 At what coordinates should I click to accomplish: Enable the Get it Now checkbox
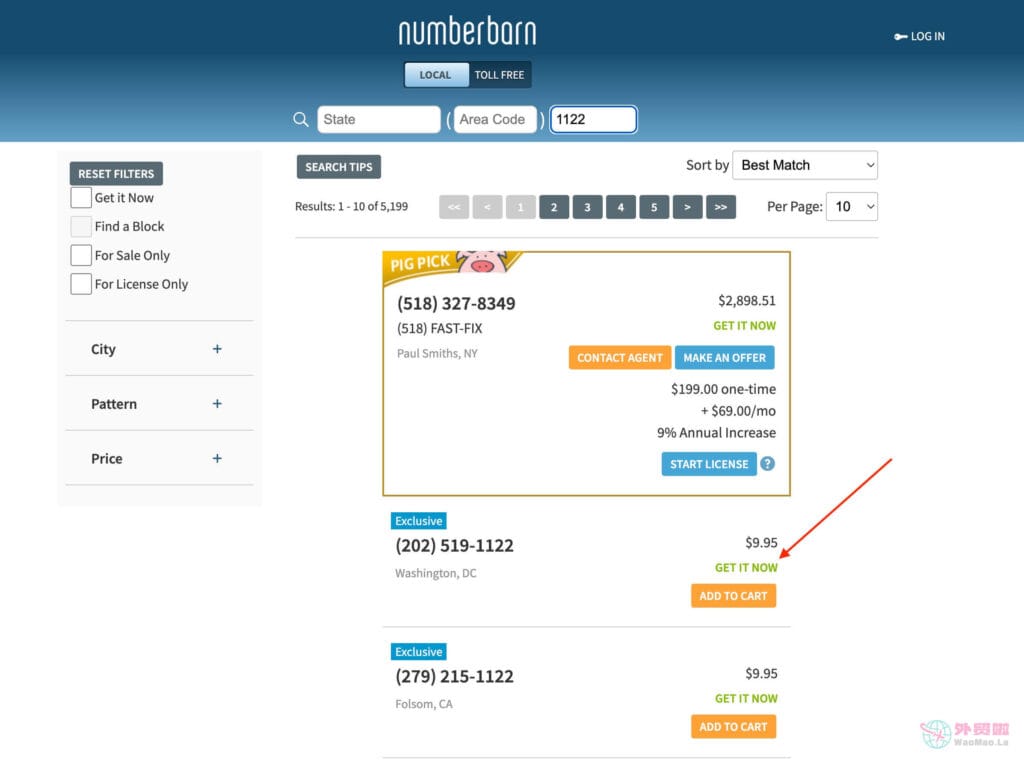(x=81, y=198)
